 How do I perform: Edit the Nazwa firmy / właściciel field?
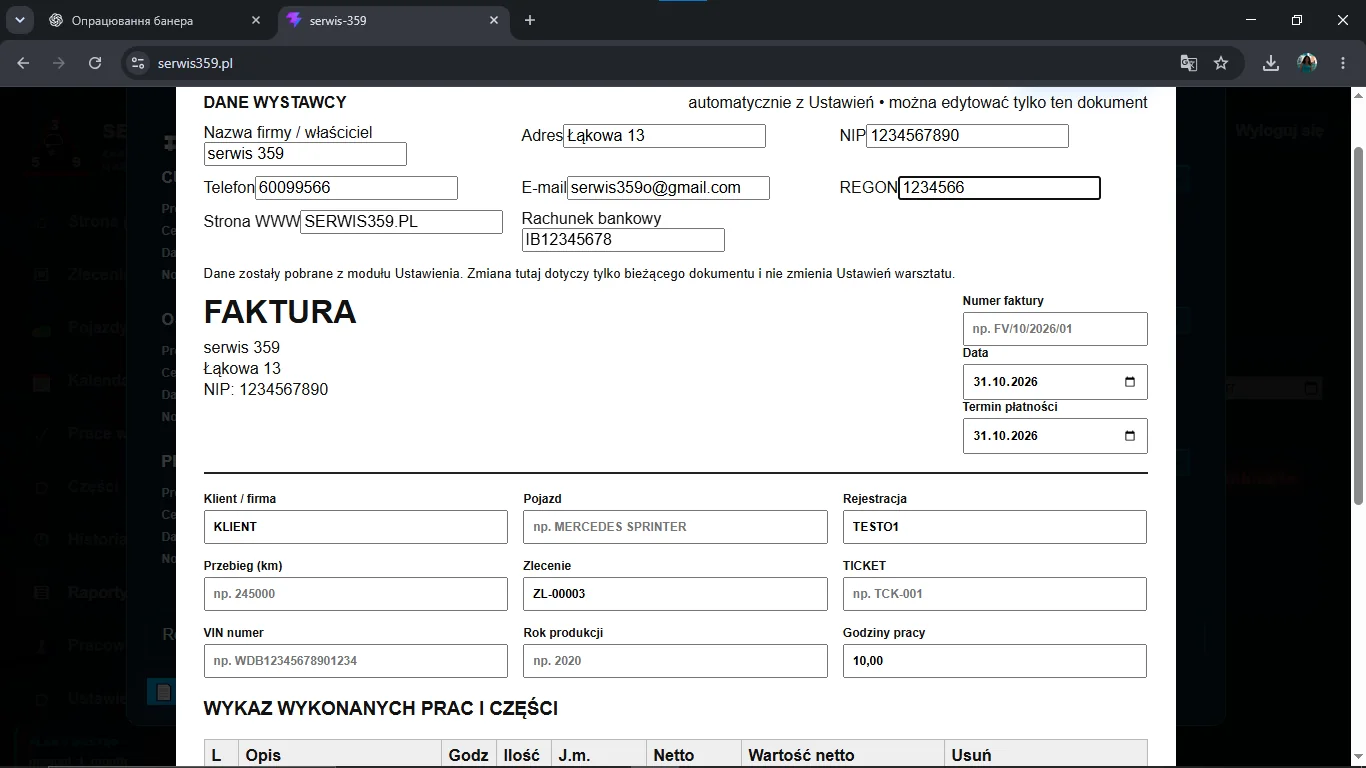coord(305,154)
